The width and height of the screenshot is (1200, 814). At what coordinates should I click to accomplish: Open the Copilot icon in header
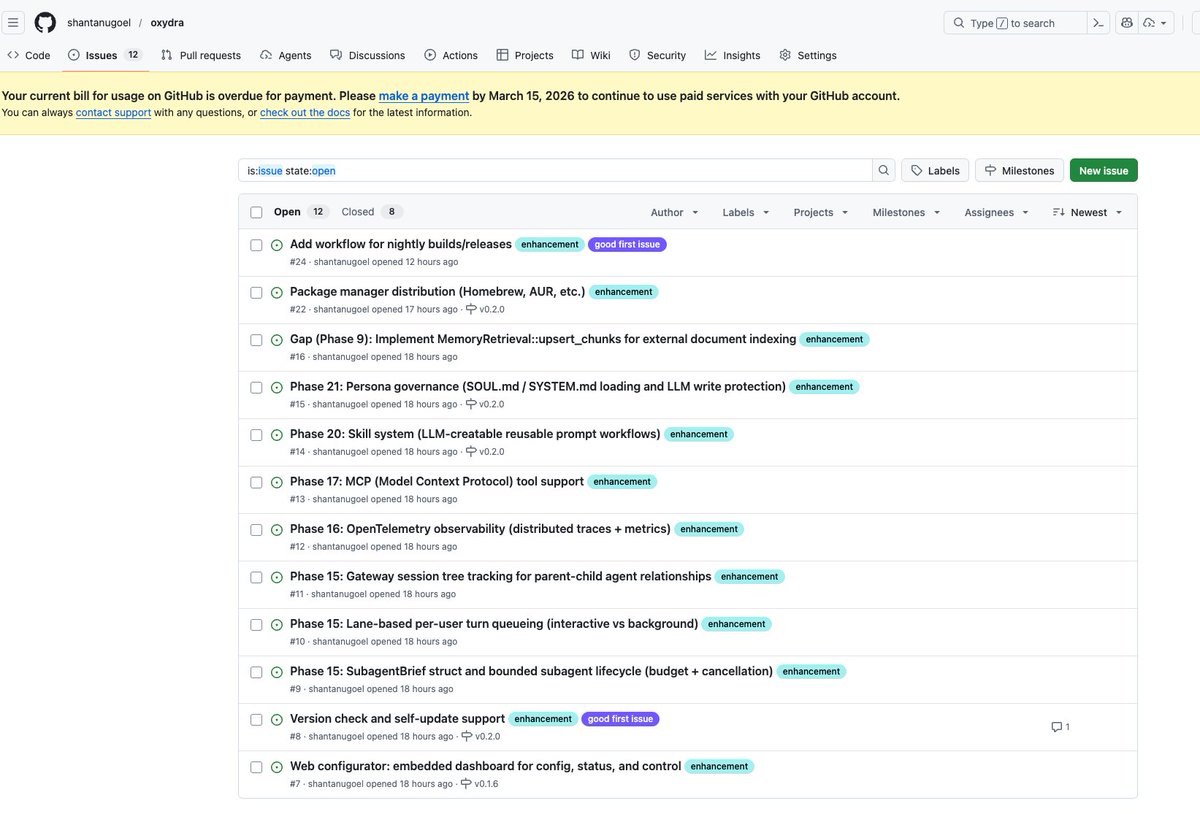(x=1127, y=22)
